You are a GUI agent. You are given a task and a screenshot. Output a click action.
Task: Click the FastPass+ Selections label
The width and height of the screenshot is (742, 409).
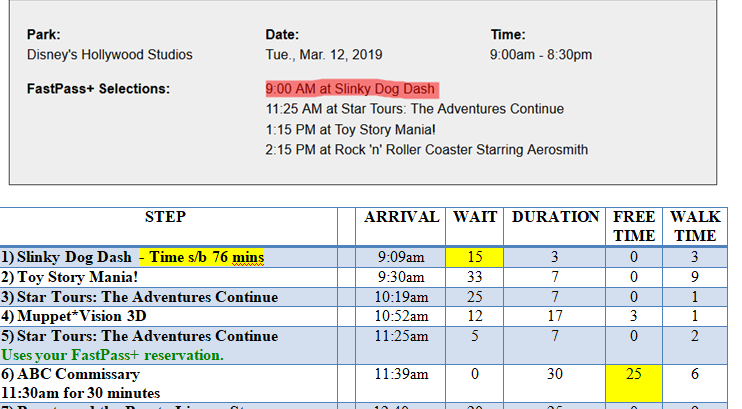tap(98, 89)
